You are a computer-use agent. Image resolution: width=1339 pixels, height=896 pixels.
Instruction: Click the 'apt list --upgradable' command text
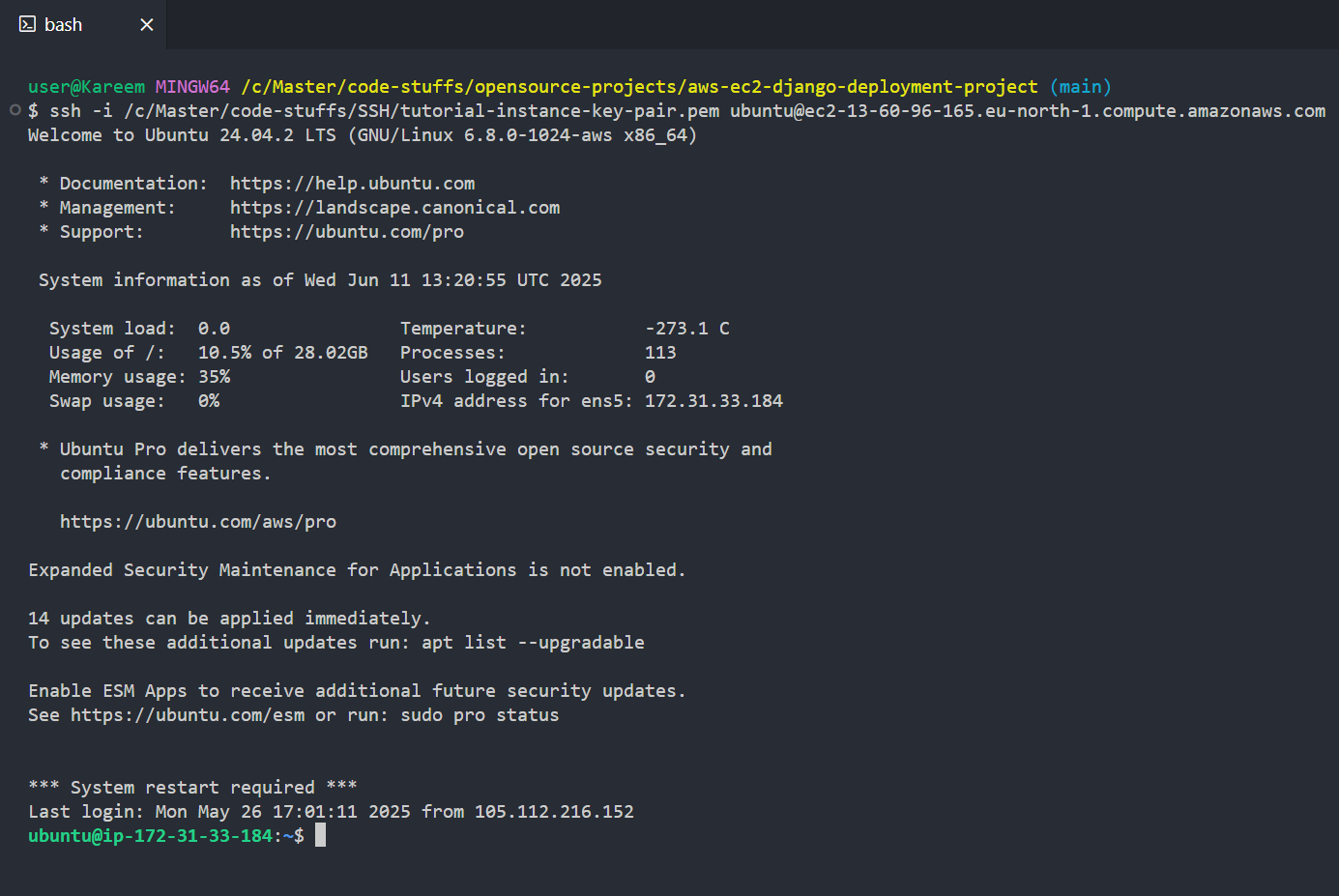(533, 643)
